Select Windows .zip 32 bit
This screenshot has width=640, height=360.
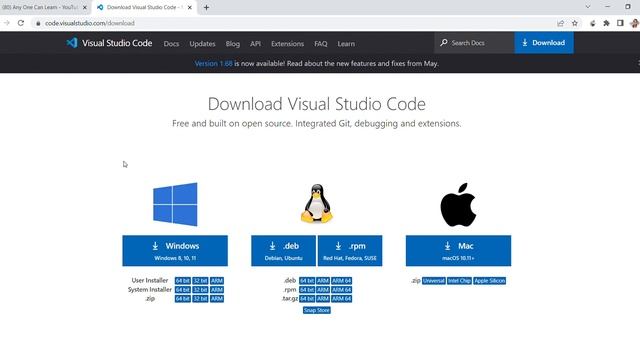click(200, 299)
